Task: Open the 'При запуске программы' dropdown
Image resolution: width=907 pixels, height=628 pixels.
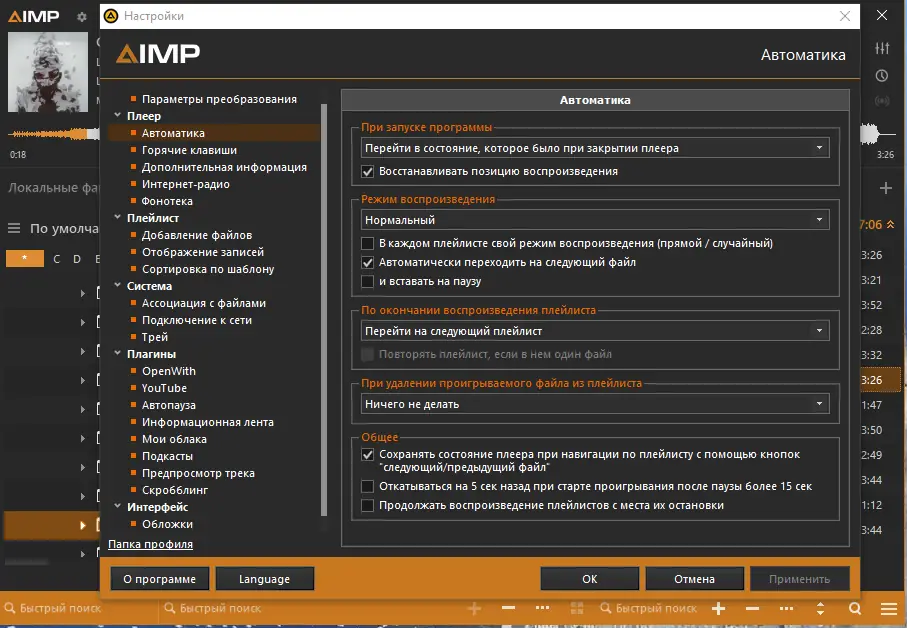Action: click(x=597, y=145)
